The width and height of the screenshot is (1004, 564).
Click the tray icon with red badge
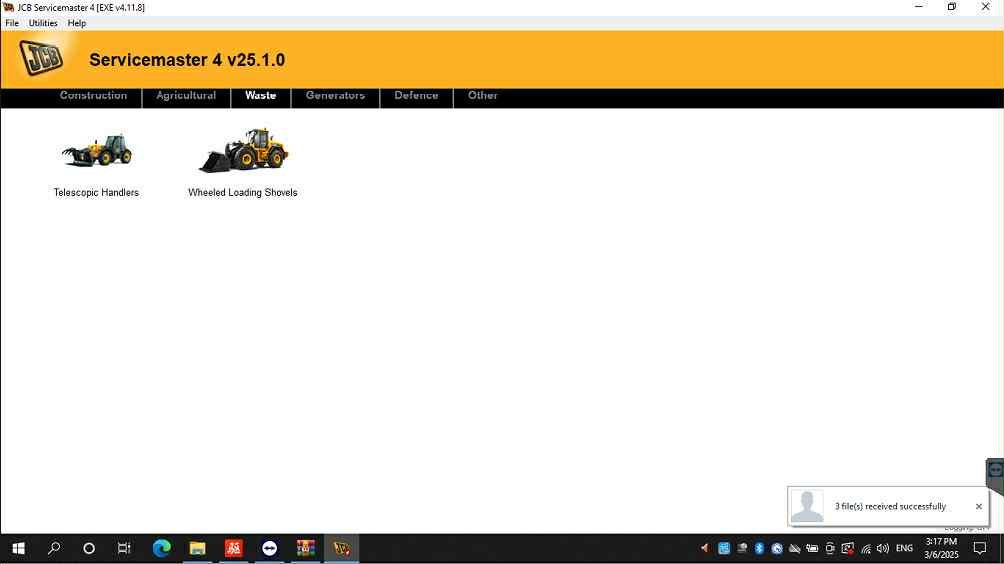(x=848, y=549)
